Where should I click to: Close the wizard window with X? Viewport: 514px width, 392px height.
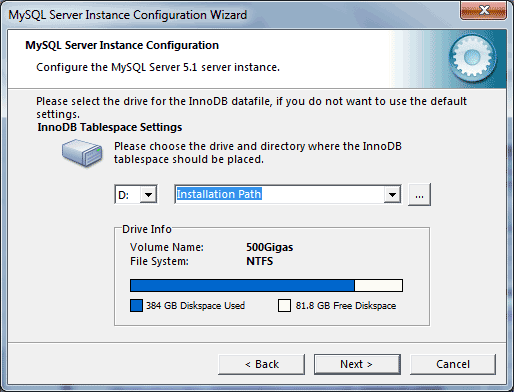point(484,10)
